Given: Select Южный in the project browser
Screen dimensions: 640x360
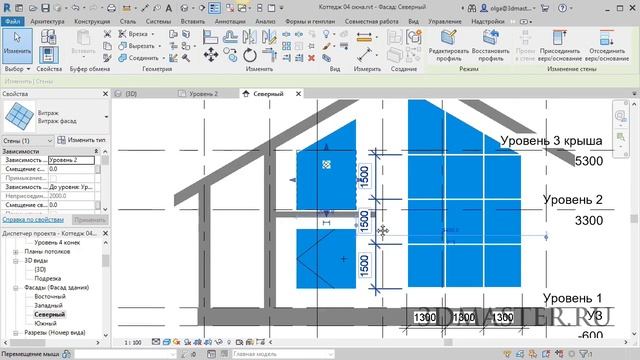Looking at the screenshot, I should click(x=45, y=324).
